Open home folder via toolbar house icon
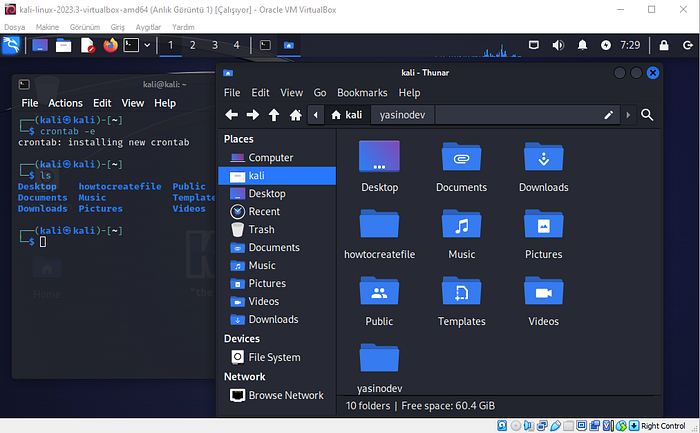 coord(296,115)
